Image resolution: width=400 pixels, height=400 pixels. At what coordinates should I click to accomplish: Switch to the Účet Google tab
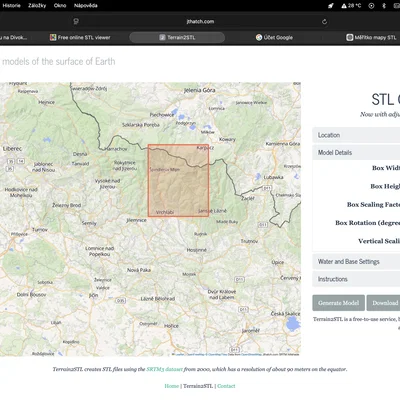[x=274, y=37]
